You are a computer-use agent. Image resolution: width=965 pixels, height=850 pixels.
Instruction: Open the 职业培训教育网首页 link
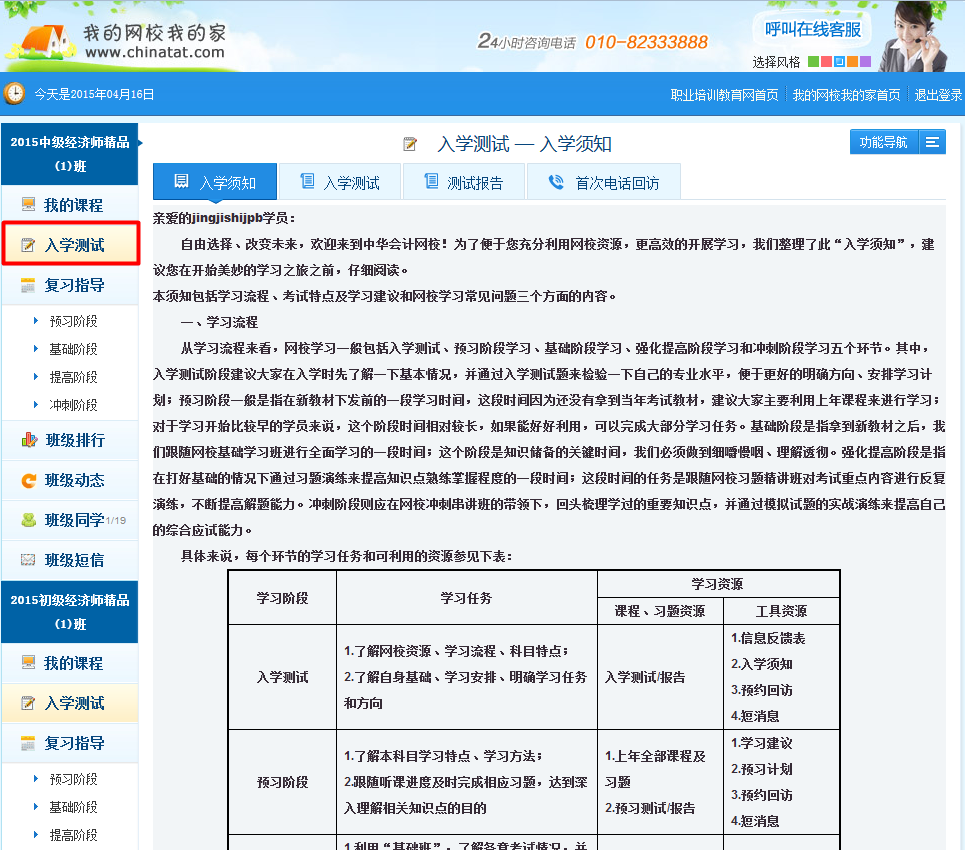[x=724, y=95]
